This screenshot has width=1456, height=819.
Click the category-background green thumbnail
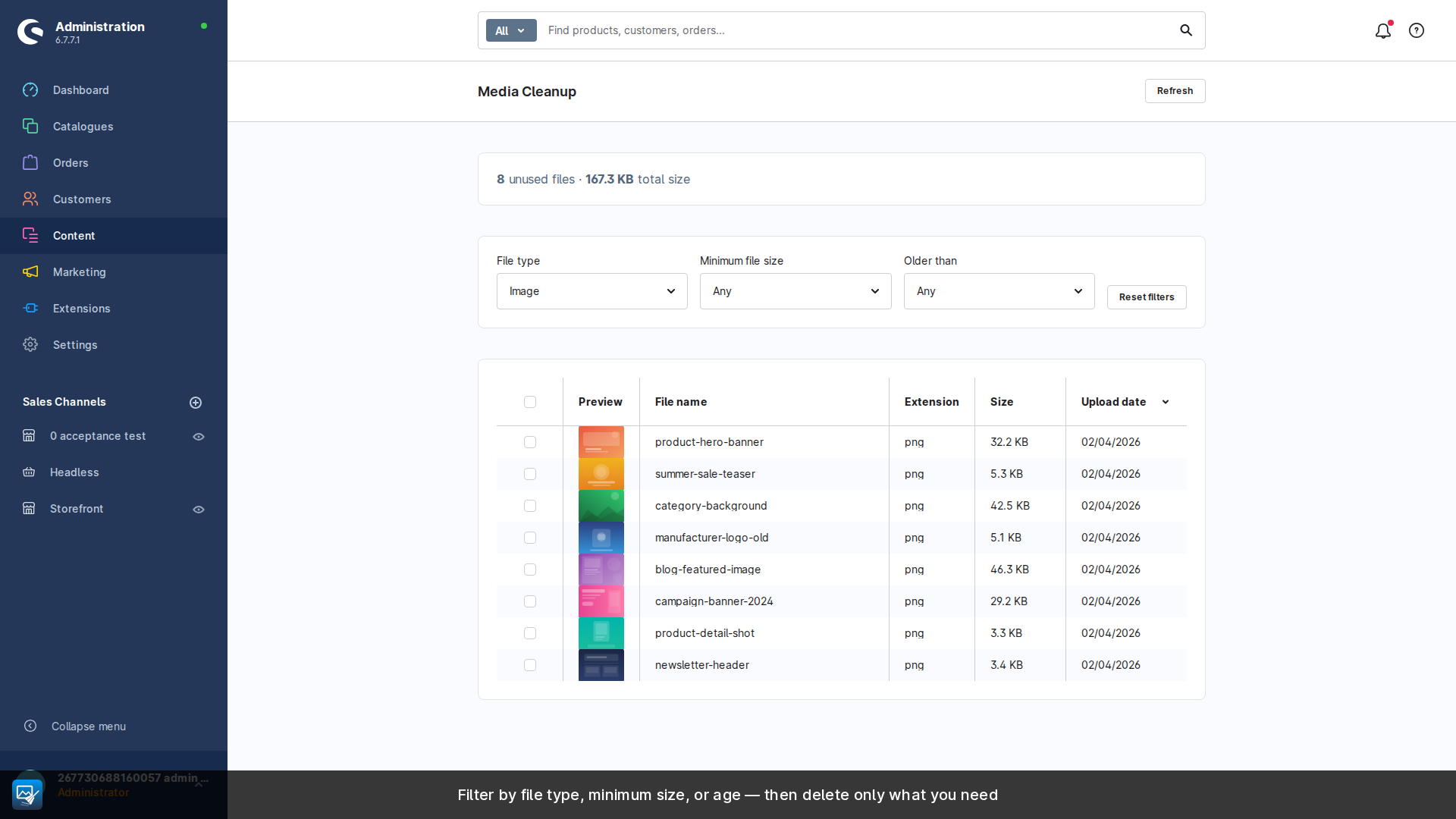pyautogui.click(x=601, y=506)
